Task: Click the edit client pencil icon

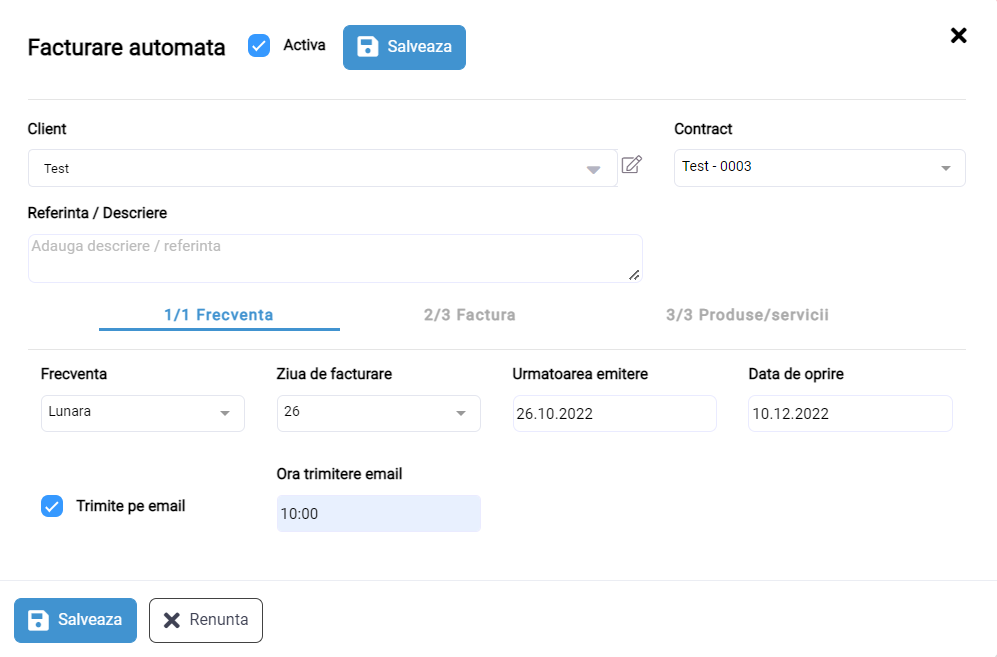Action: pyautogui.click(x=631, y=165)
